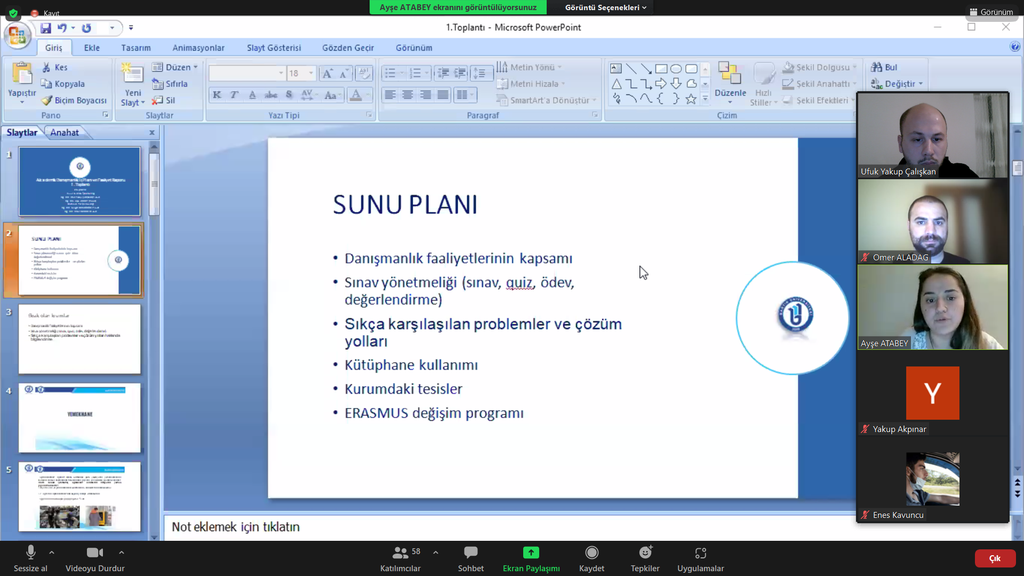This screenshot has height=576, width=1024.
Task: Open the Düzenle arrange dropdown
Action: [x=730, y=83]
